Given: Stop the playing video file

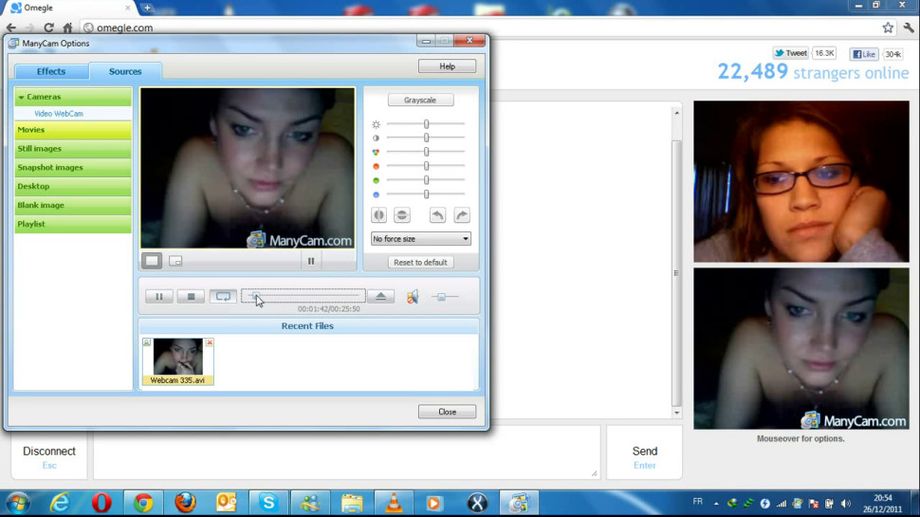Looking at the screenshot, I should tap(190, 296).
